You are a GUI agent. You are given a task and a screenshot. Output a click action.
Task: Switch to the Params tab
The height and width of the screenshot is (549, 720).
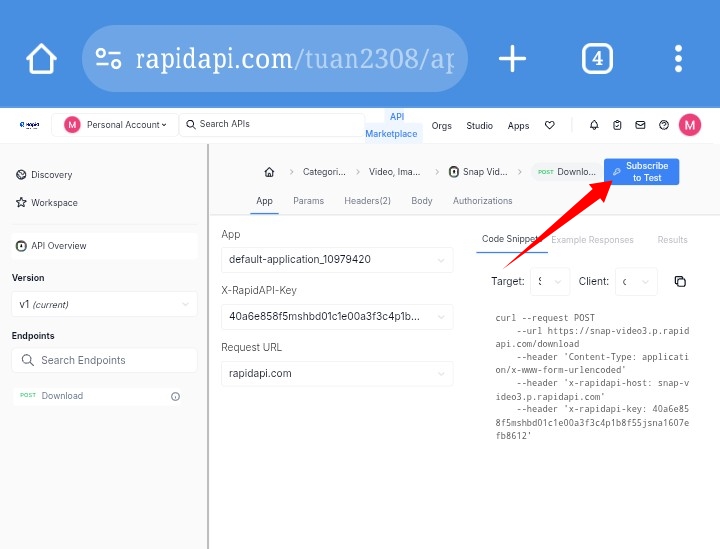coord(308,201)
